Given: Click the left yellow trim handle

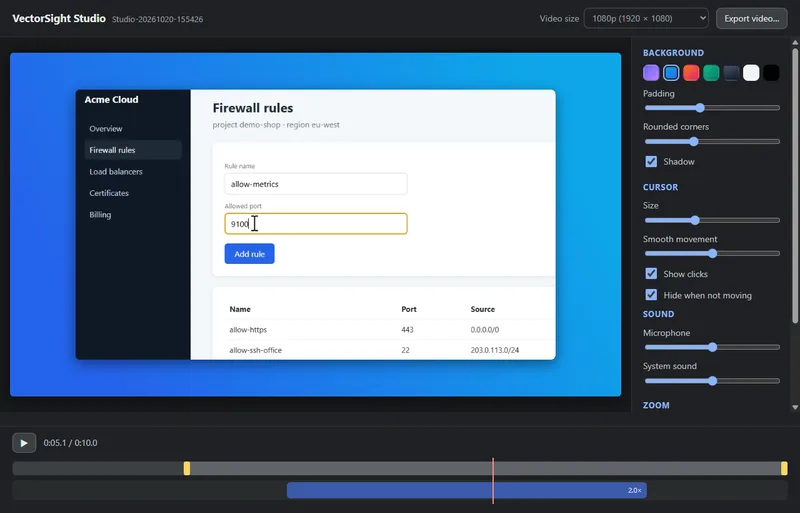Looking at the screenshot, I should 187,468.
